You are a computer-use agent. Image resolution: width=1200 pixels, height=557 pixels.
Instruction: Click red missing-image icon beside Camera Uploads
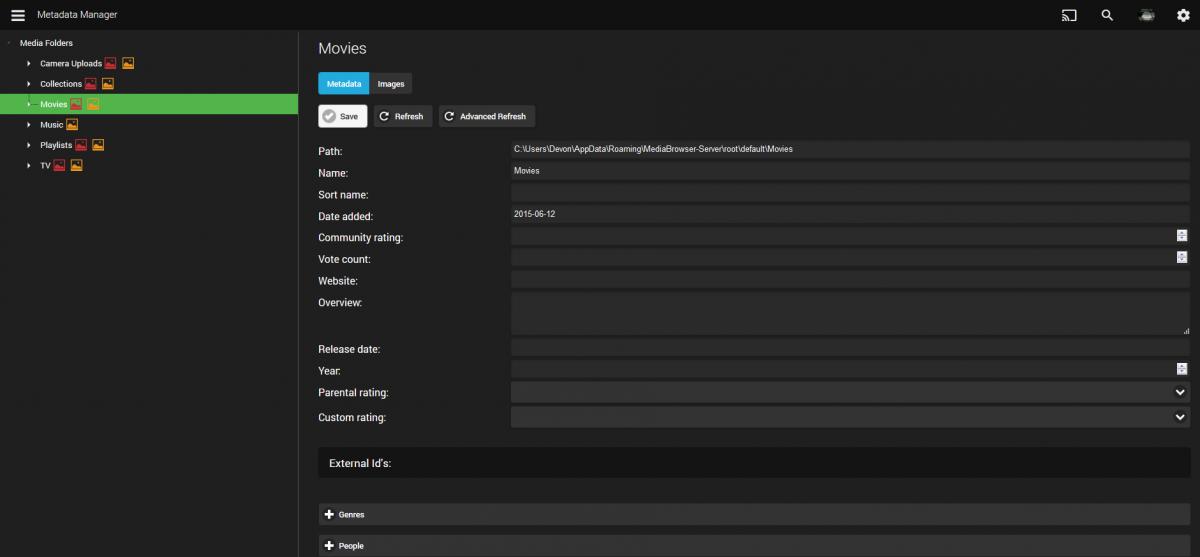pyautogui.click(x=111, y=63)
